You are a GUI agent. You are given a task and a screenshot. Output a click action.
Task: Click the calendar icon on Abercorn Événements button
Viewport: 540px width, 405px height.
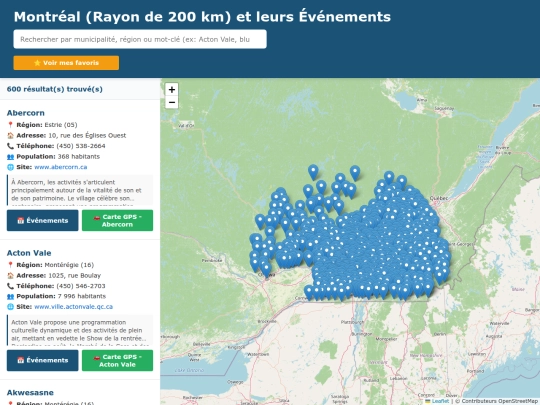coord(21,220)
